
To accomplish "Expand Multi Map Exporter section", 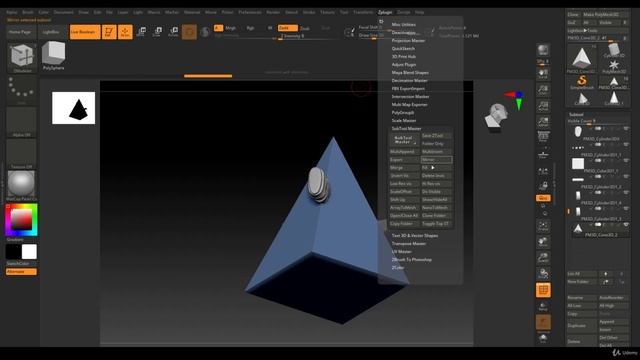I will point(409,104).
